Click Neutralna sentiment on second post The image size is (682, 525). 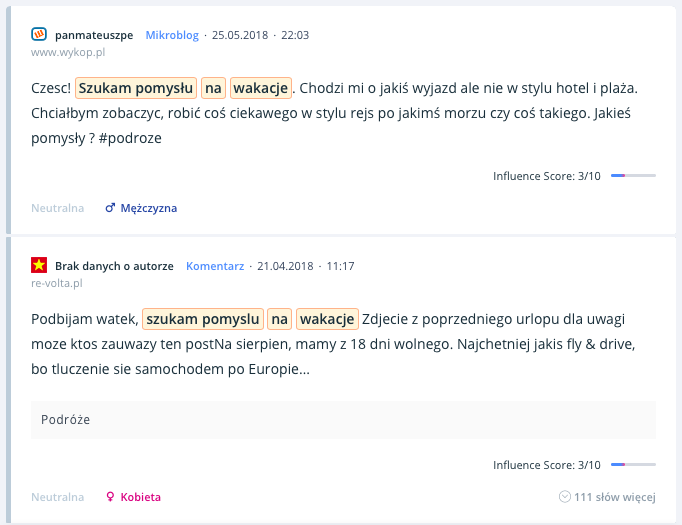point(57,497)
